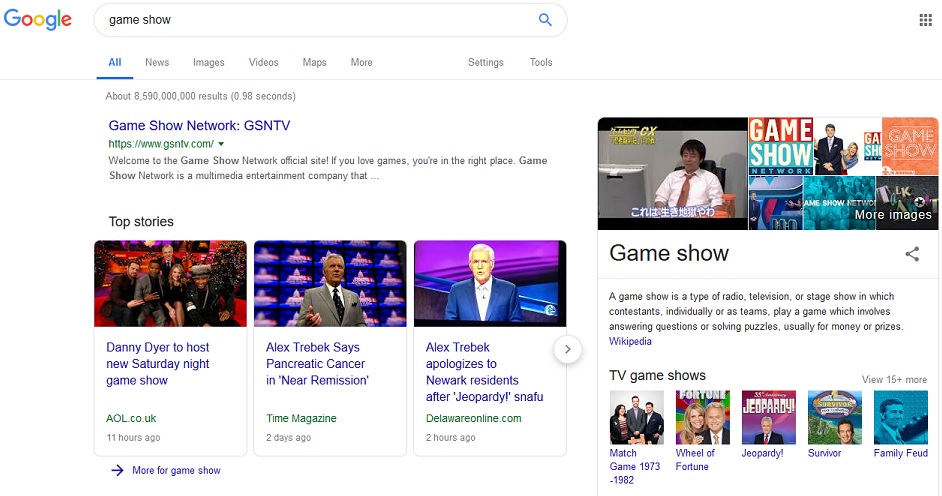This screenshot has height=496, width=942.
Task: Select Family Feud thumbnail
Action: [901, 417]
